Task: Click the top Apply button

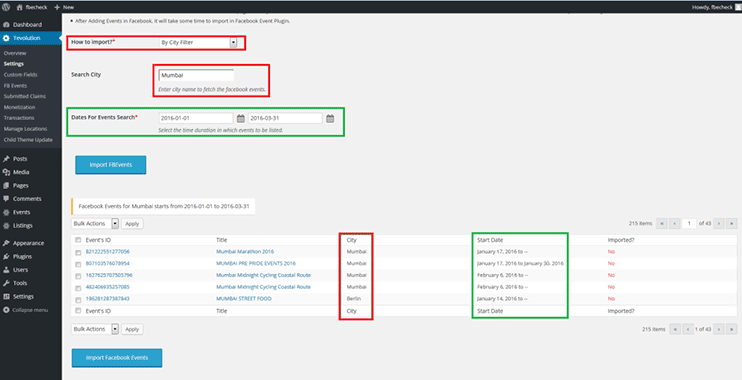Action: pos(132,223)
